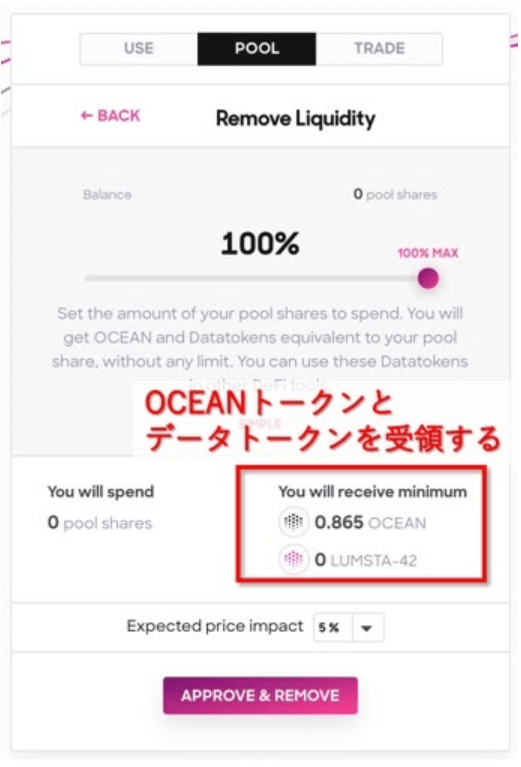Switch to the POOL tab
The image size is (521, 767).
[x=257, y=48]
